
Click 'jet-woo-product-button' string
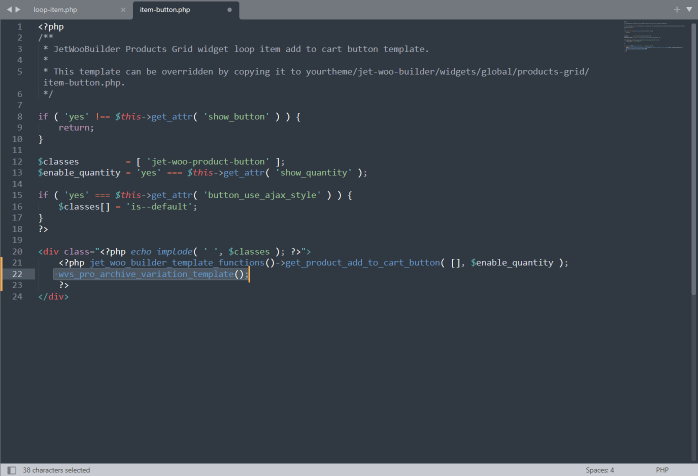click(208, 162)
